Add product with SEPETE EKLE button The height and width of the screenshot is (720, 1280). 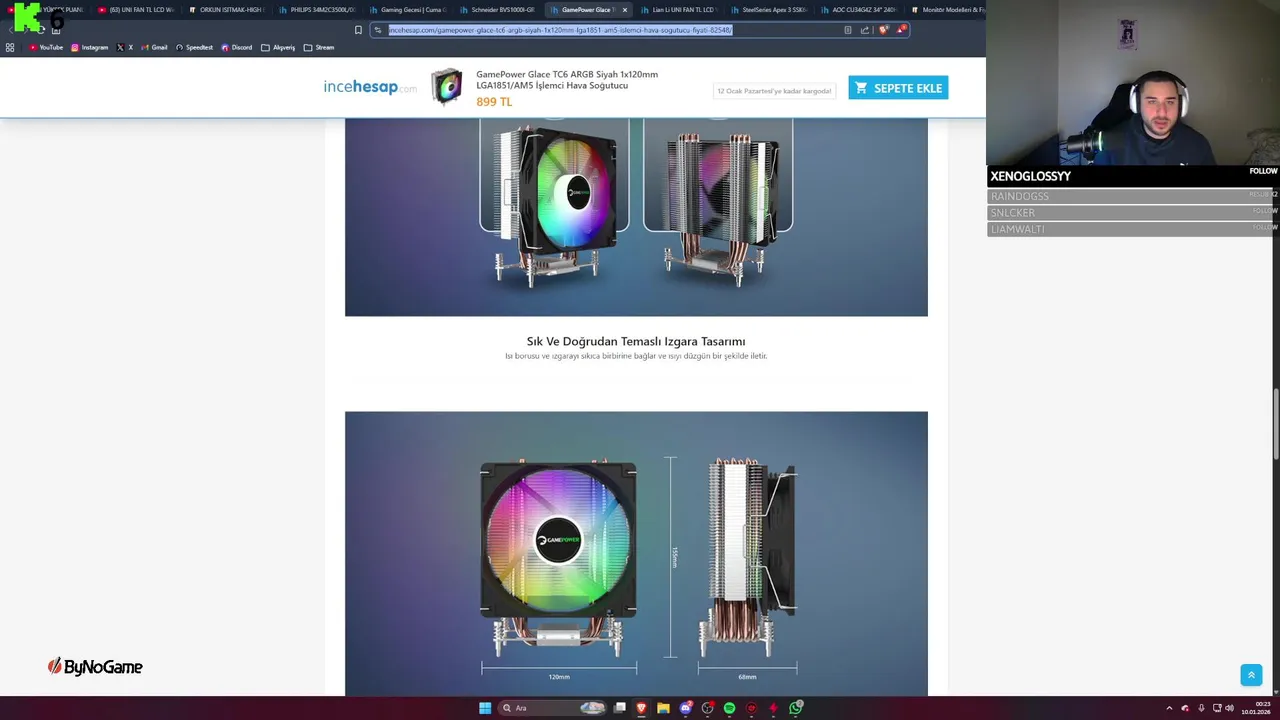click(898, 88)
